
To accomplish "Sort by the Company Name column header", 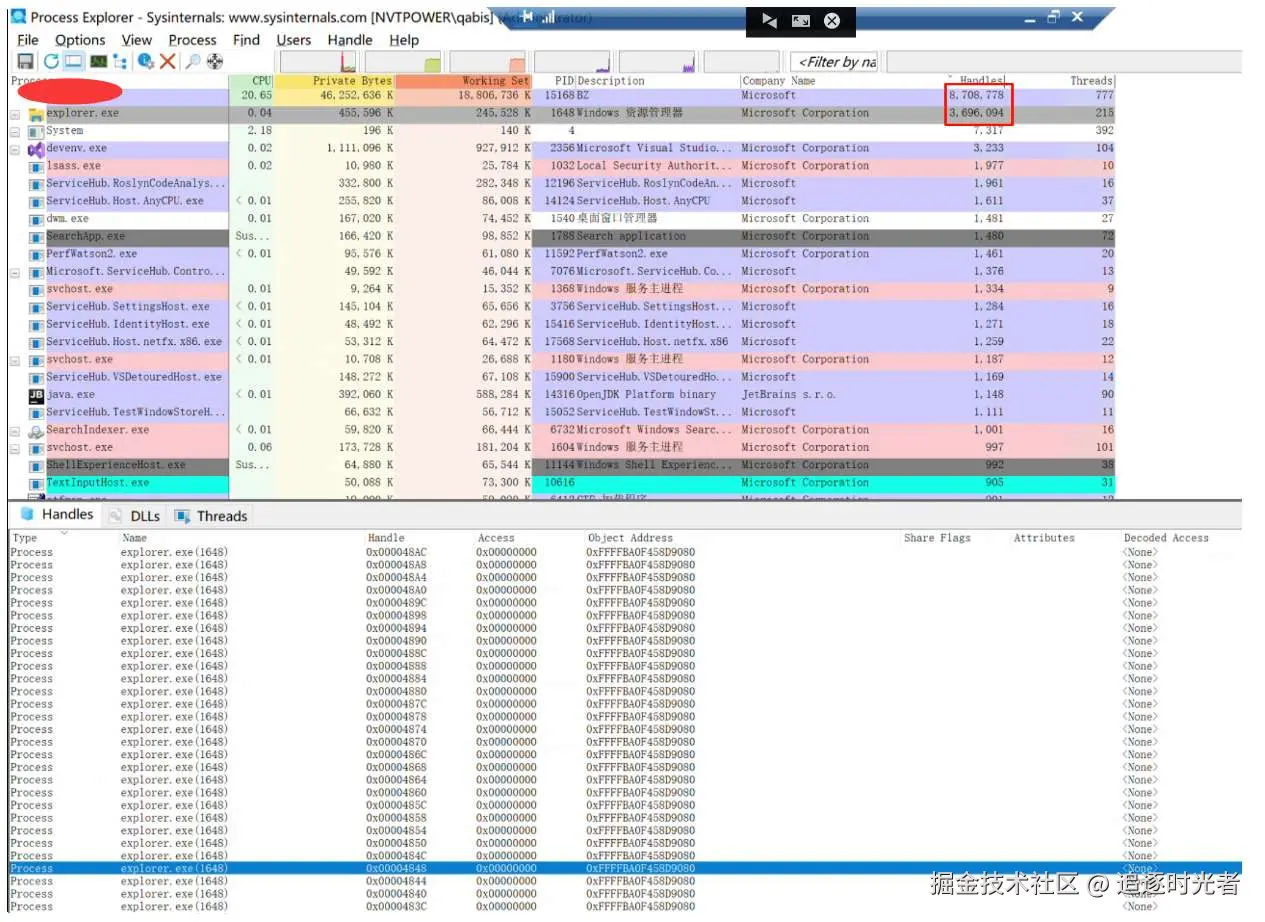I will tap(840, 81).
